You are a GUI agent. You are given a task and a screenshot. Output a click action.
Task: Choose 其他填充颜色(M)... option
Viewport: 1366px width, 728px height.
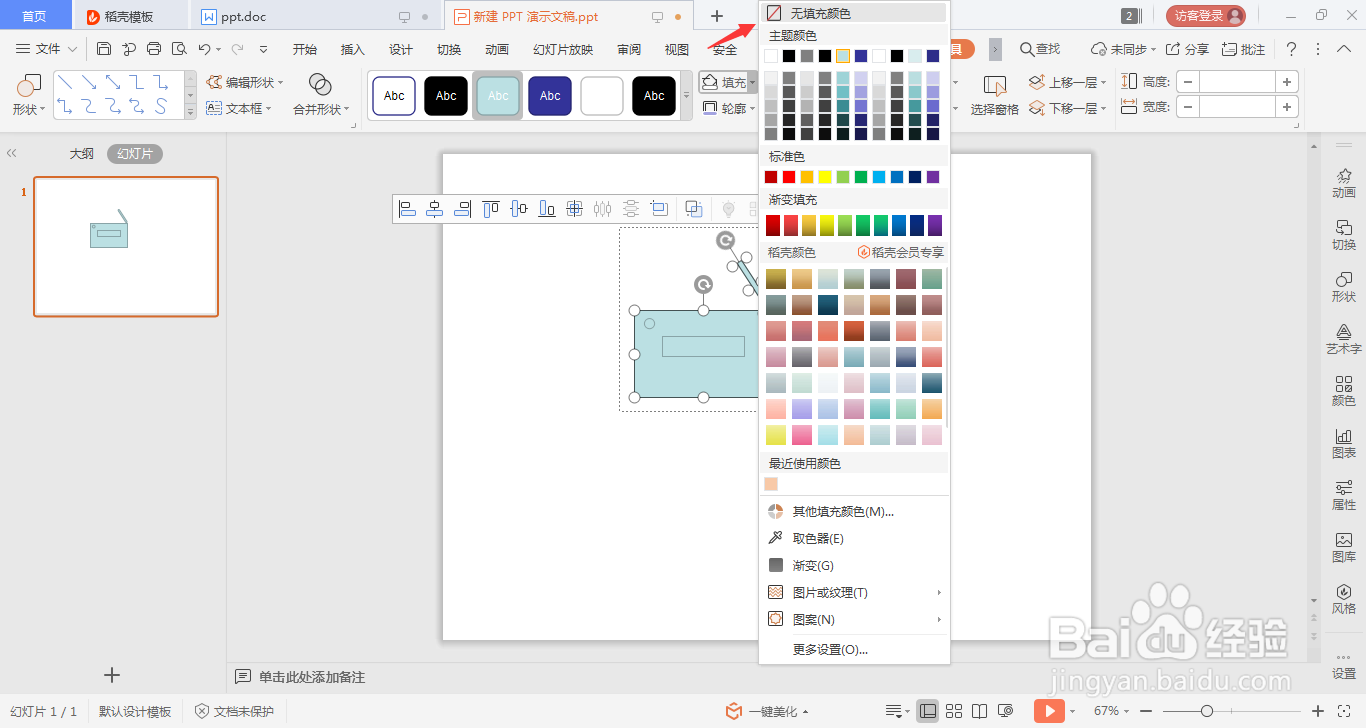click(855, 511)
